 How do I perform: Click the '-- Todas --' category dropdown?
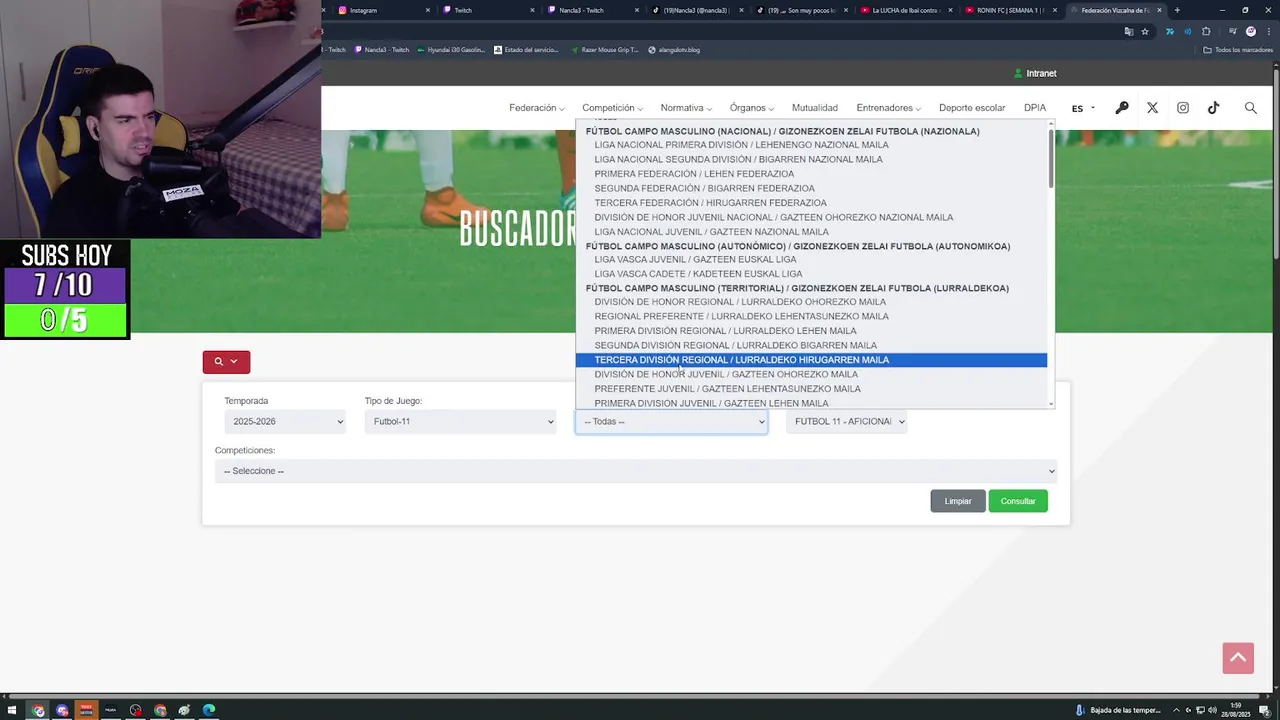(671, 422)
